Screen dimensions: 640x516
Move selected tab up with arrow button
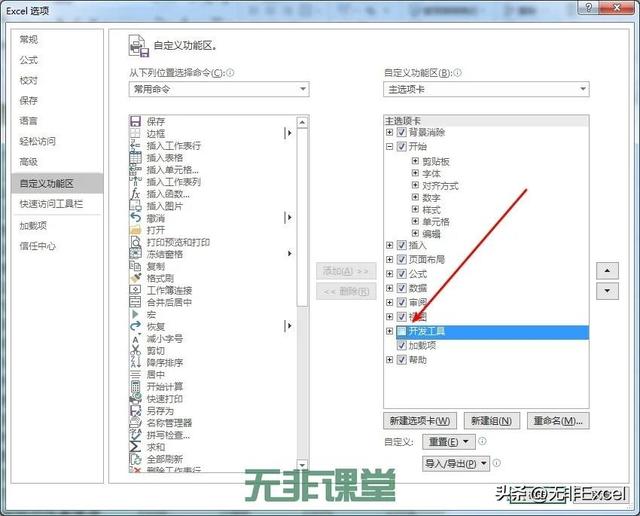click(x=607, y=270)
